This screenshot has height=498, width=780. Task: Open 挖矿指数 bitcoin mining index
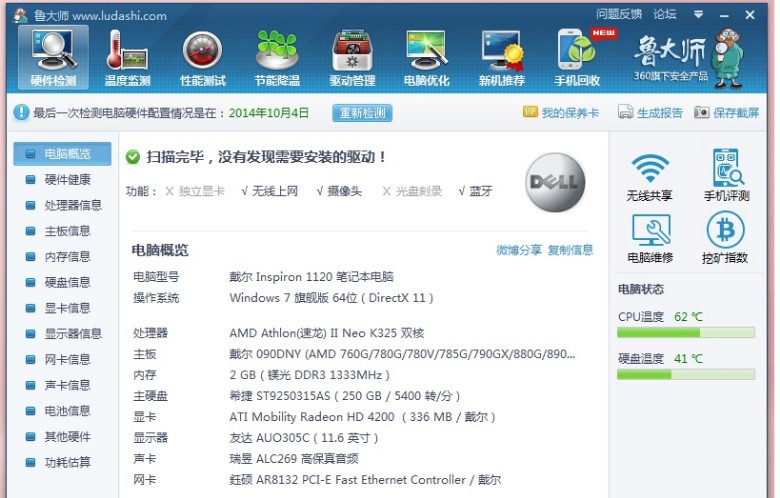[x=725, y=238]
